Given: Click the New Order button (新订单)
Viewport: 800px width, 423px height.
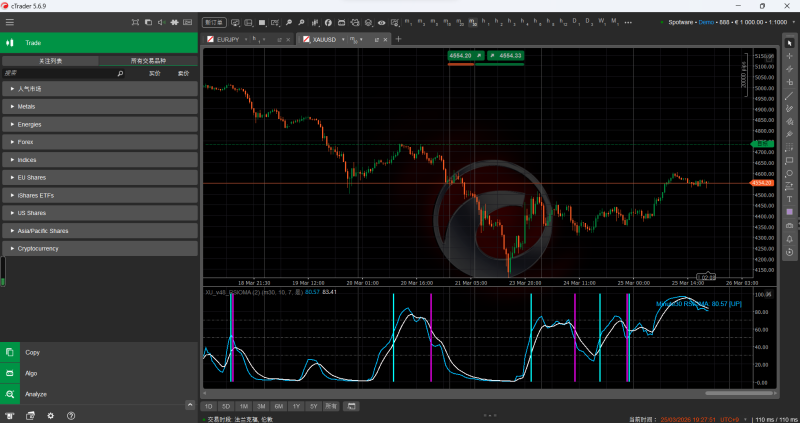Looking at the screenshot, I should pos(213,22).
